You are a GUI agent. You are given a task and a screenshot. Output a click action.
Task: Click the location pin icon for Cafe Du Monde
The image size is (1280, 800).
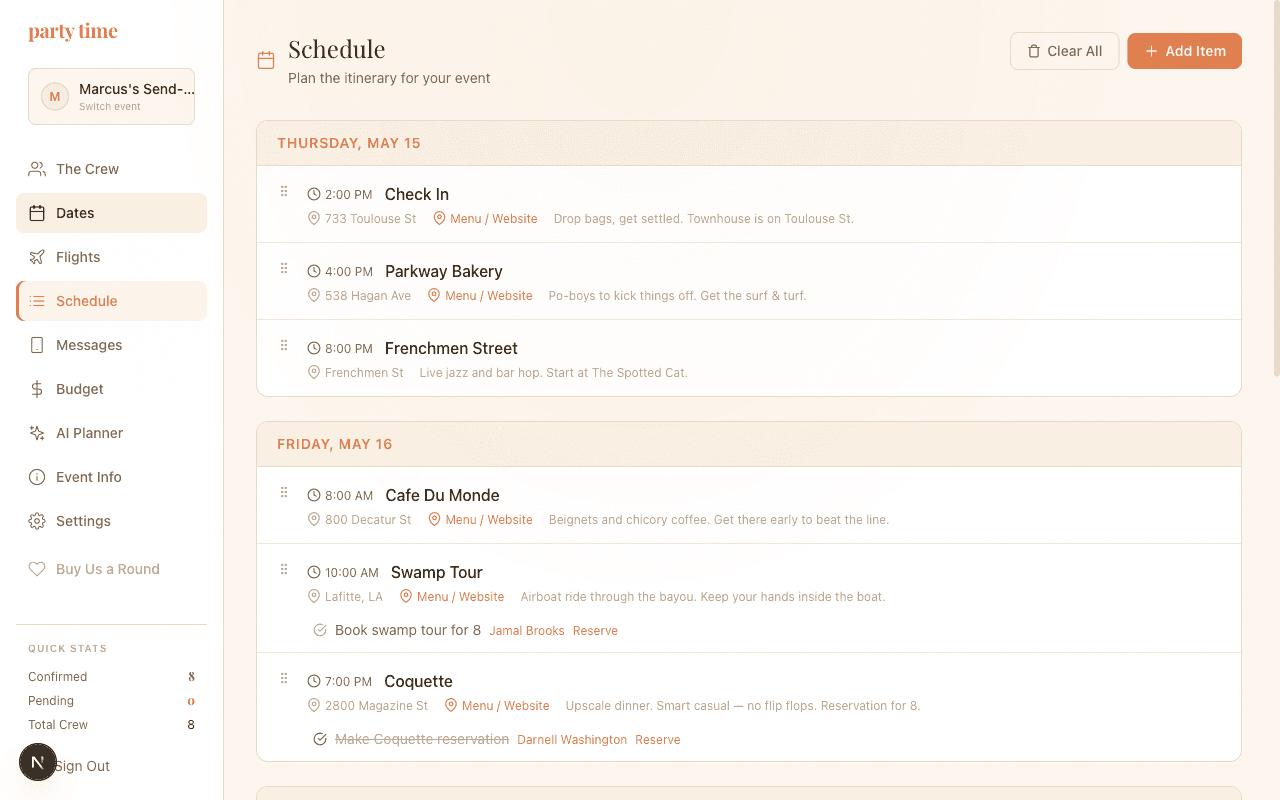click(314, 520)
